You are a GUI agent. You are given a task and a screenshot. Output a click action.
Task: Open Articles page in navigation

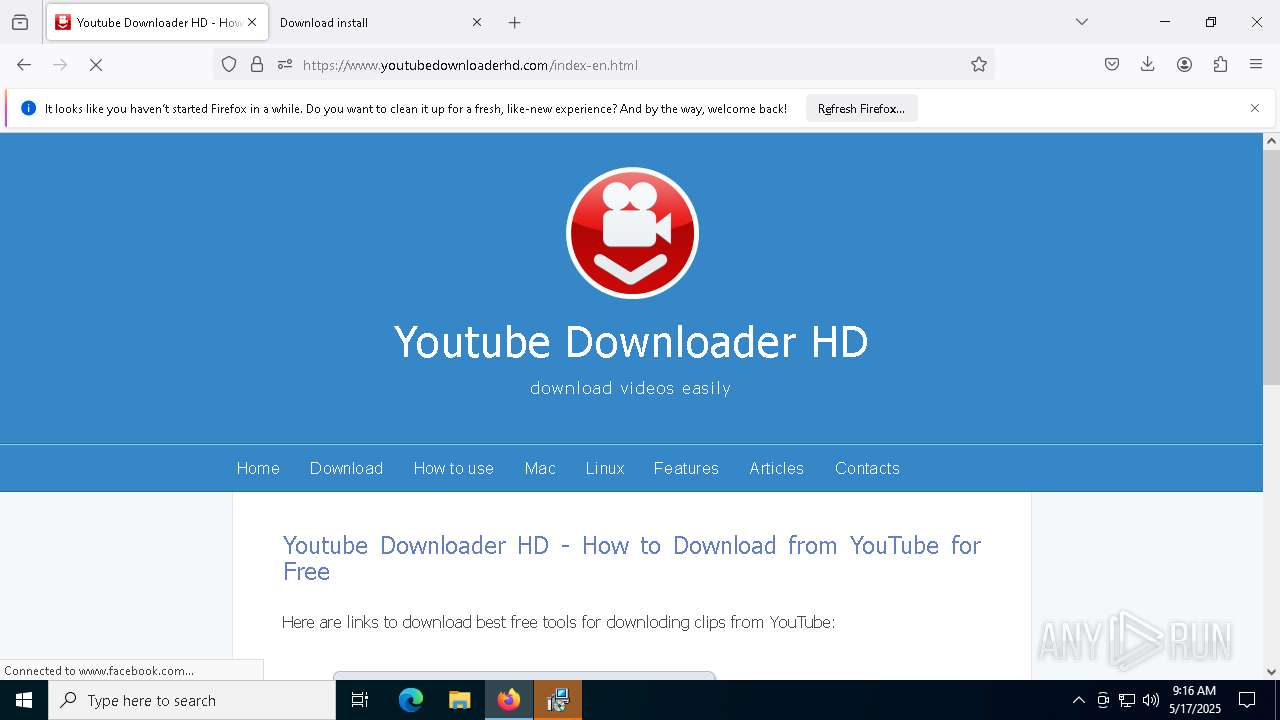pos(777,468)
